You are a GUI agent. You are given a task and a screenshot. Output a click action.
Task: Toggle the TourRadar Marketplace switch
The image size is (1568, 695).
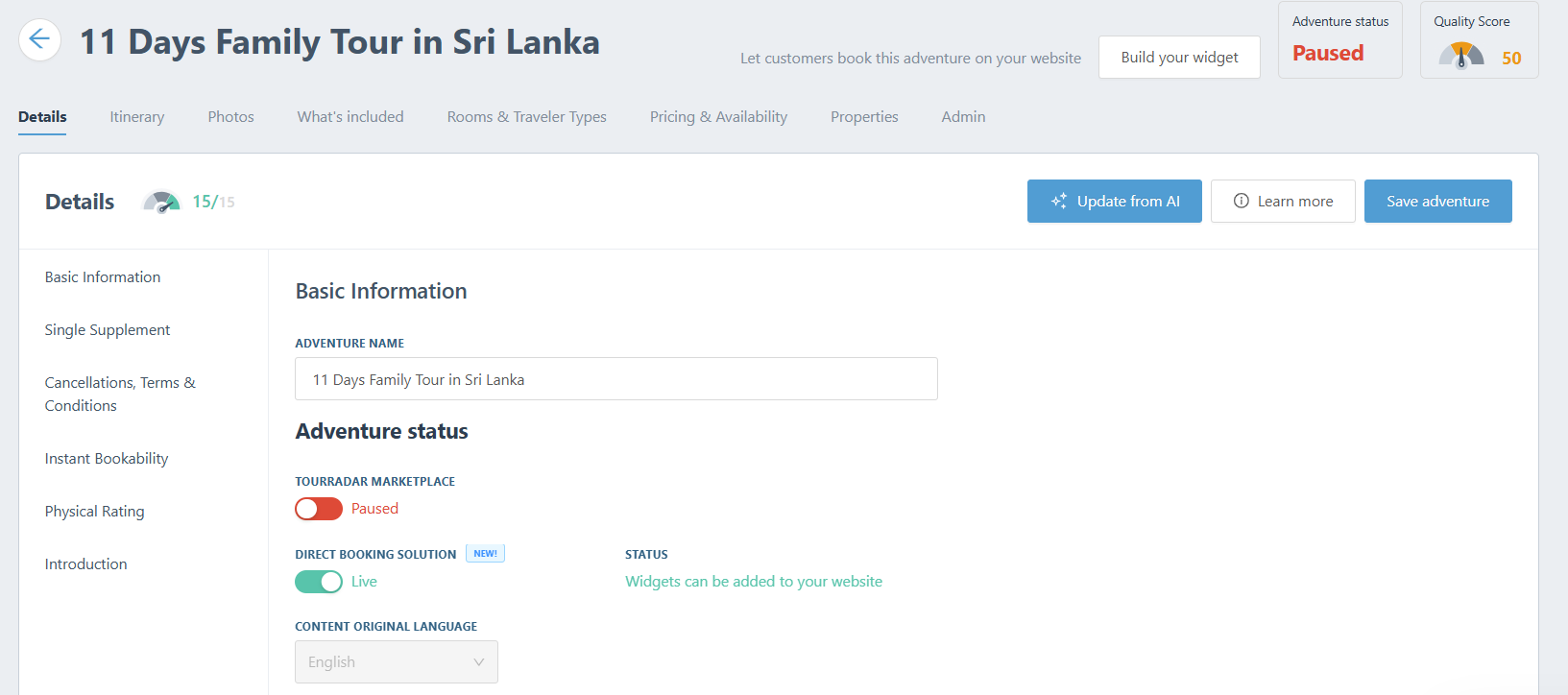[319, 509]
